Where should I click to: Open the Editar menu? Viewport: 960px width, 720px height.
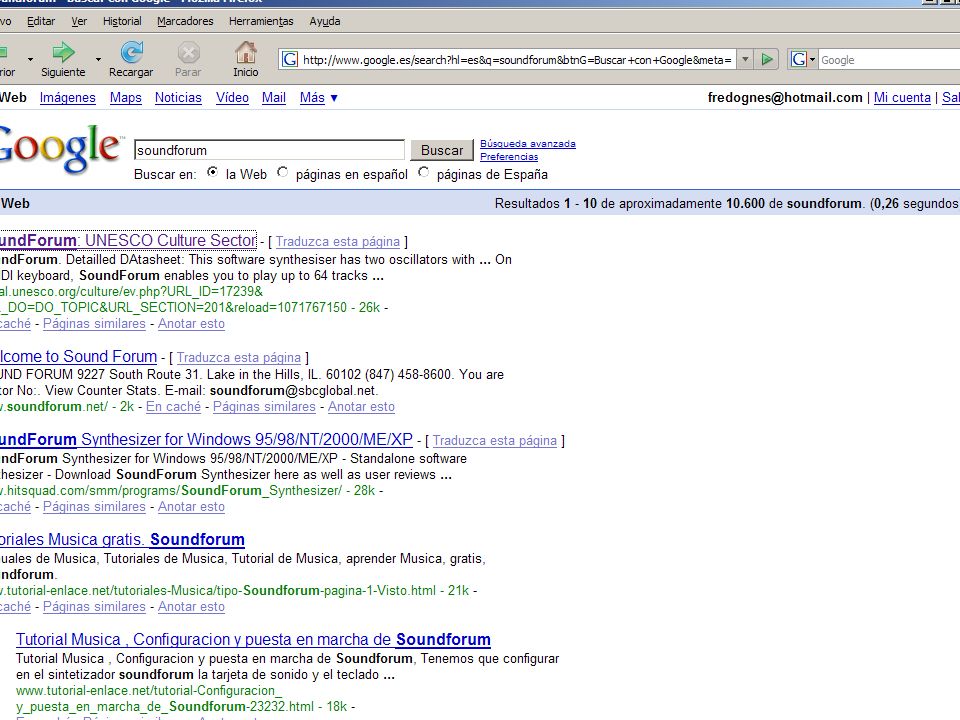[x=41, y=21]
